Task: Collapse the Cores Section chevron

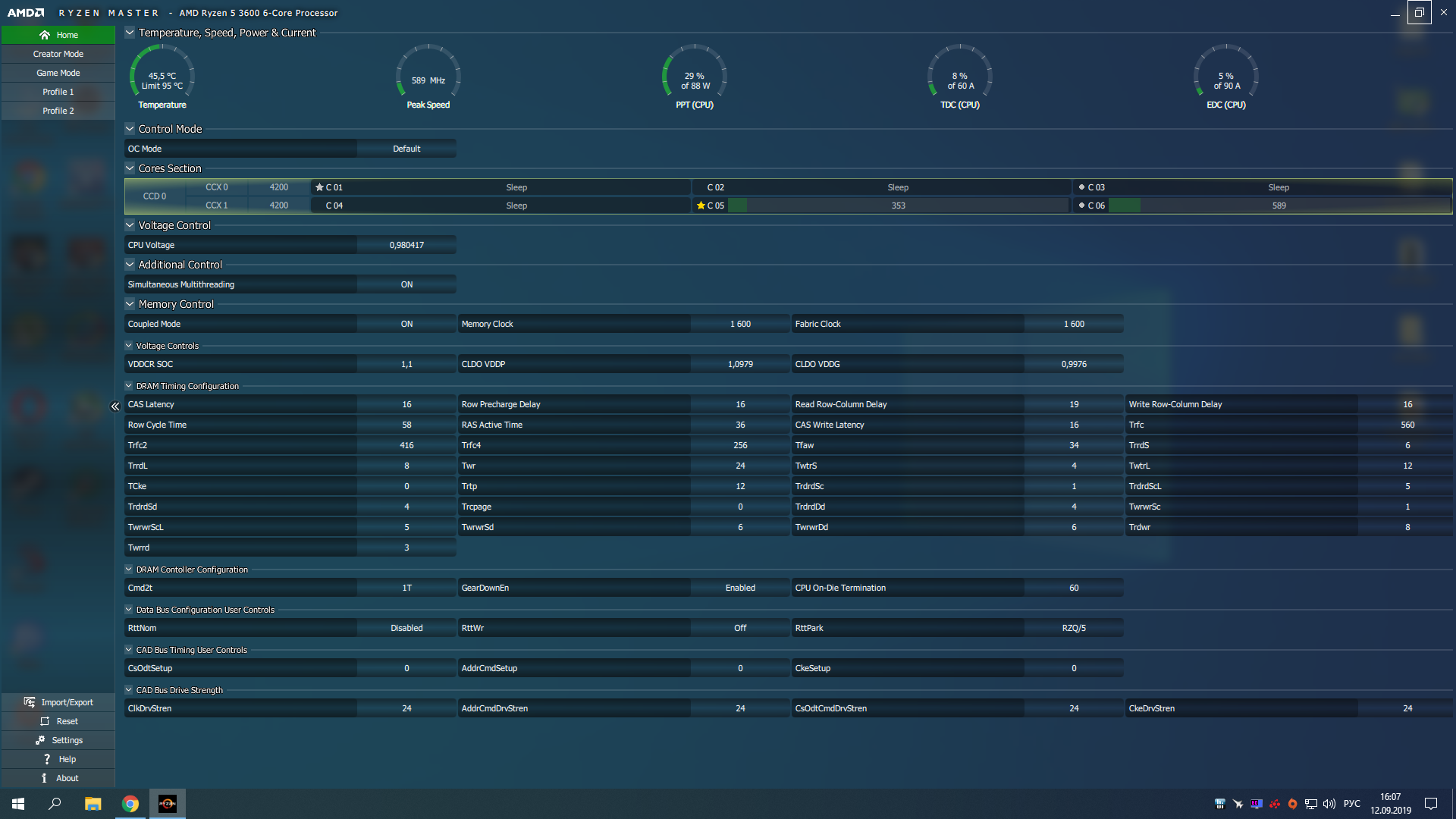Action: 130,168
